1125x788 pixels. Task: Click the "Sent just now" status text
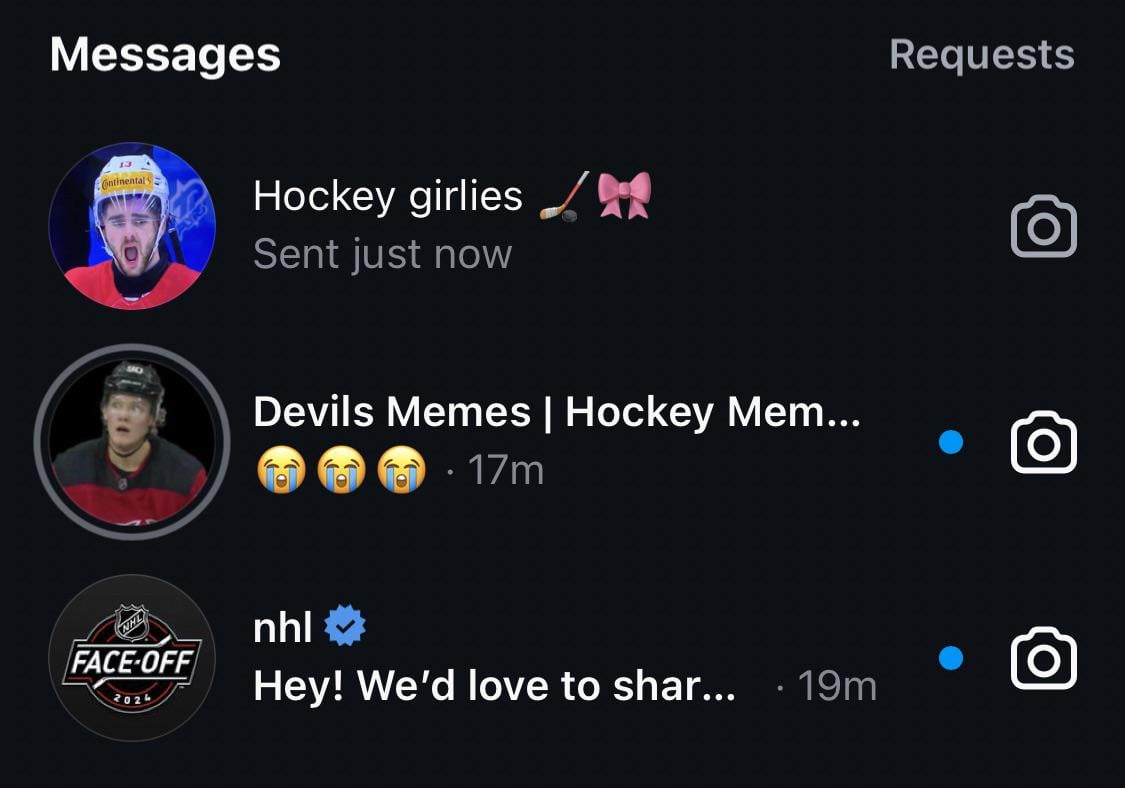382,254
